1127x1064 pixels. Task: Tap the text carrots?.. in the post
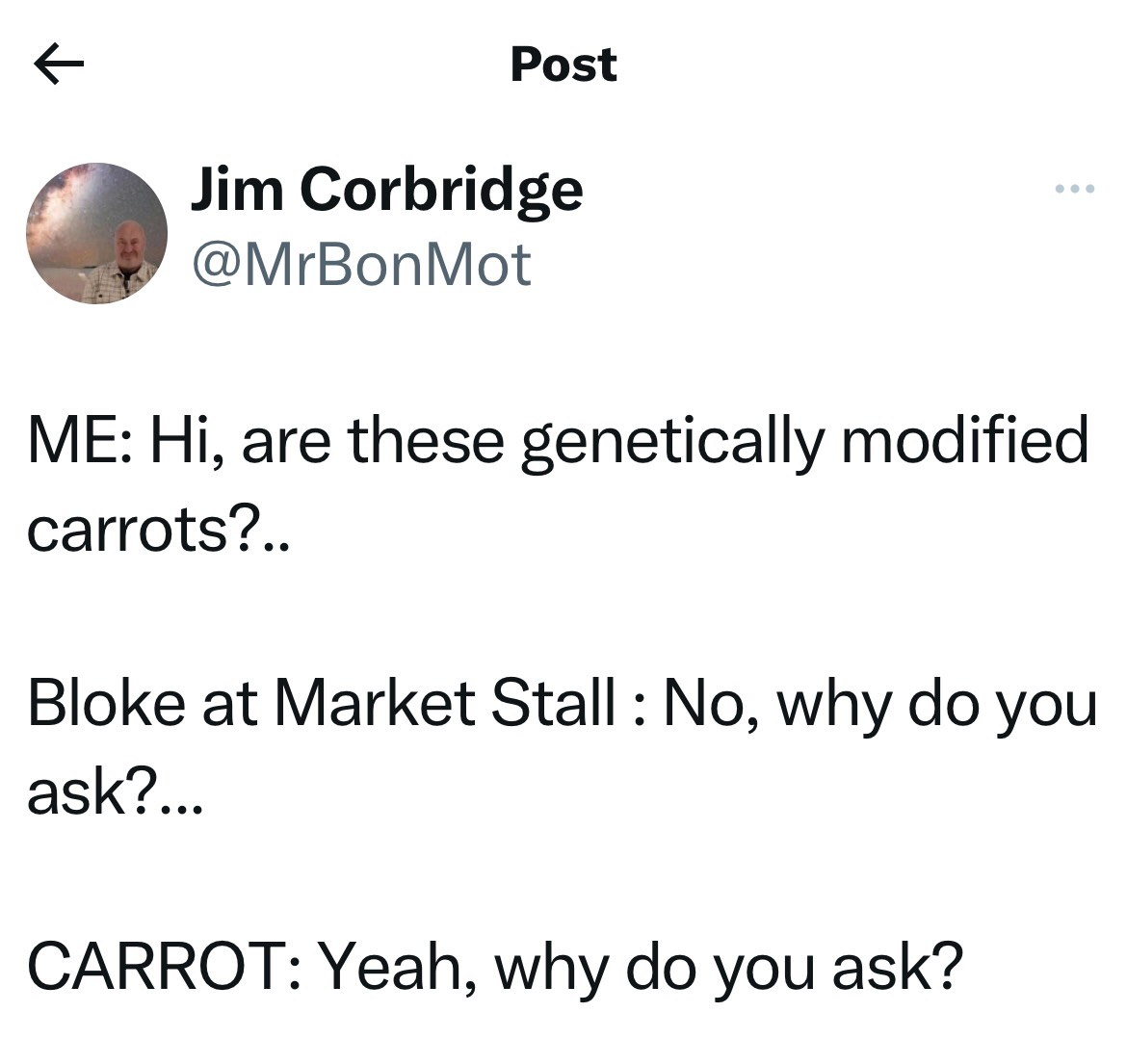click(157, 528)
